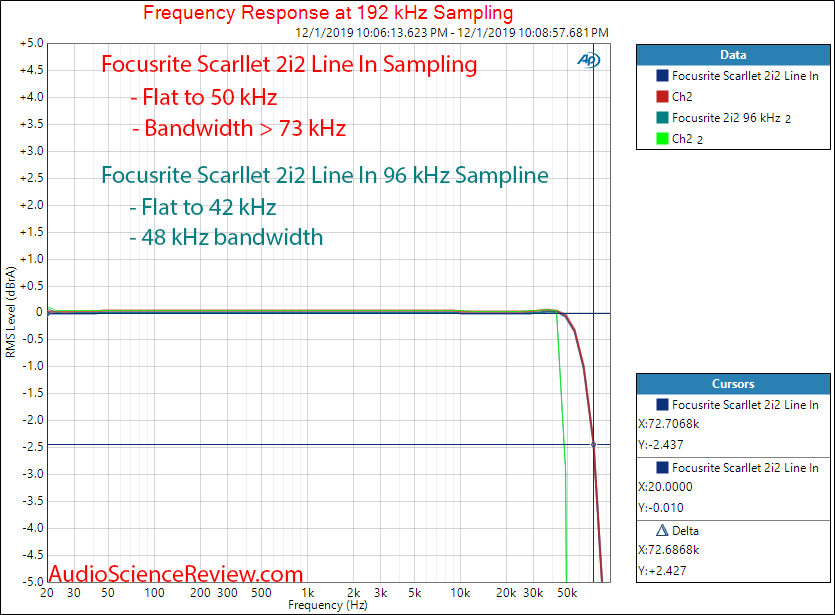Click the cursor value 'X:20.0000'
This screenshot has height=615, width=835.
tap(665, 487)
